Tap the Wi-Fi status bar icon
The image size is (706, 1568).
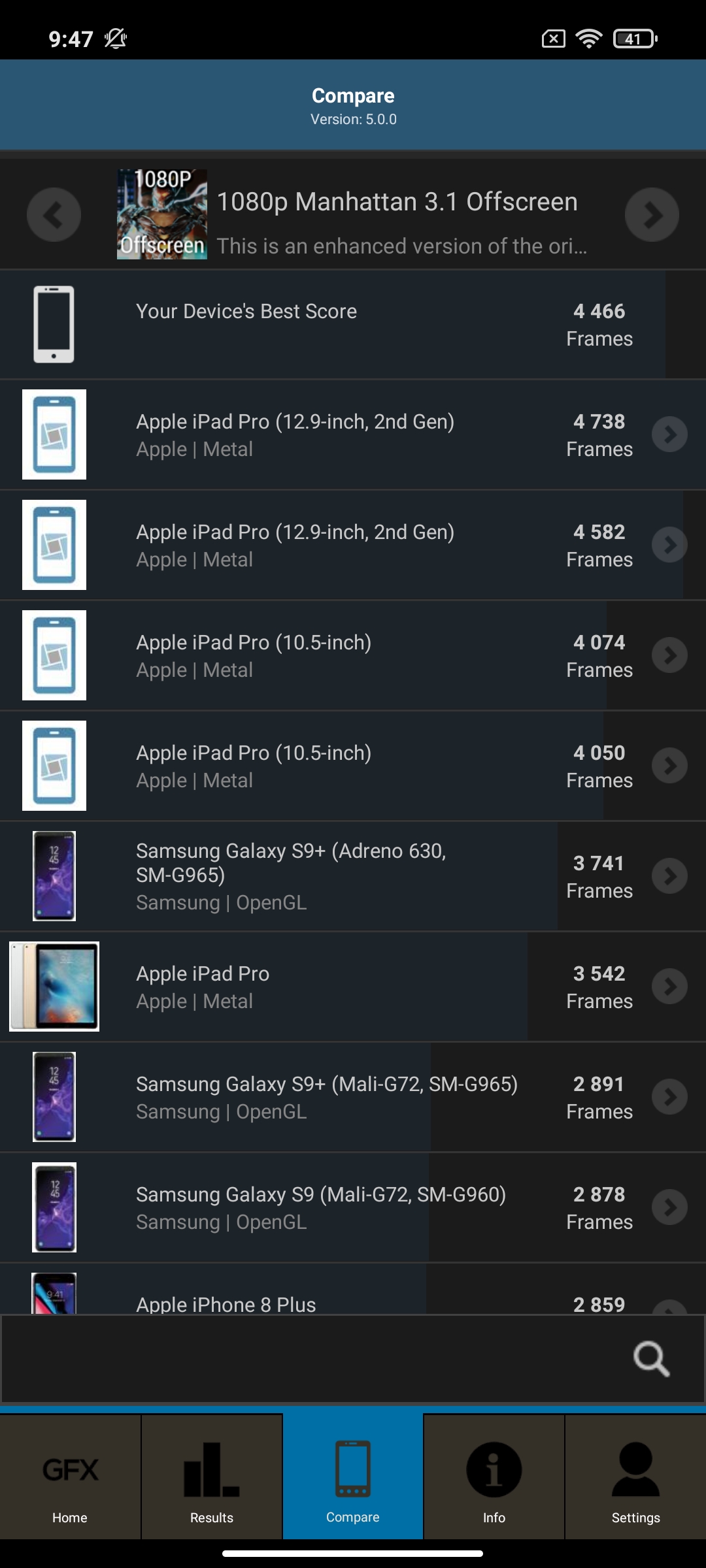coord(588,39)
